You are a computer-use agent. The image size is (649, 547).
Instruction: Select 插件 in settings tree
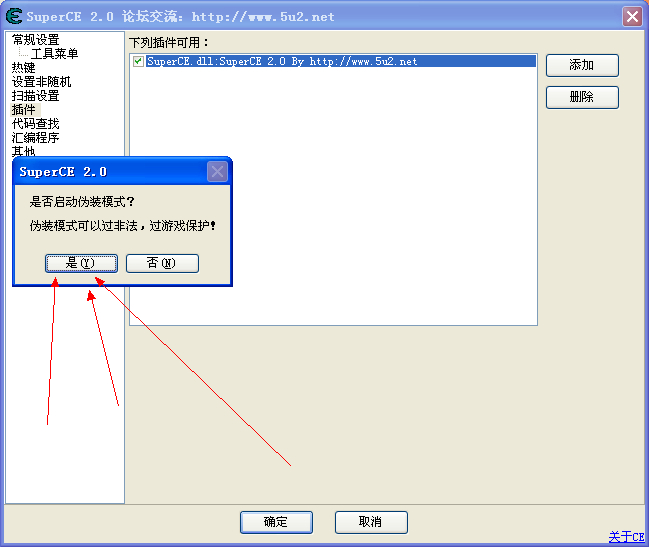pyautogui.click(x=24, y=110)
